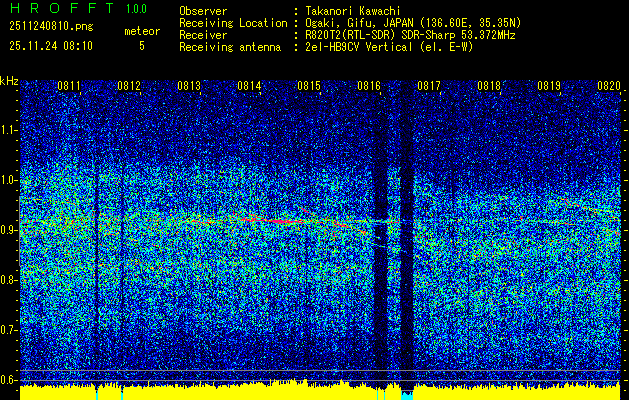Click the 0818 time marker
629x400 pixels.
[x=489, y=85]
